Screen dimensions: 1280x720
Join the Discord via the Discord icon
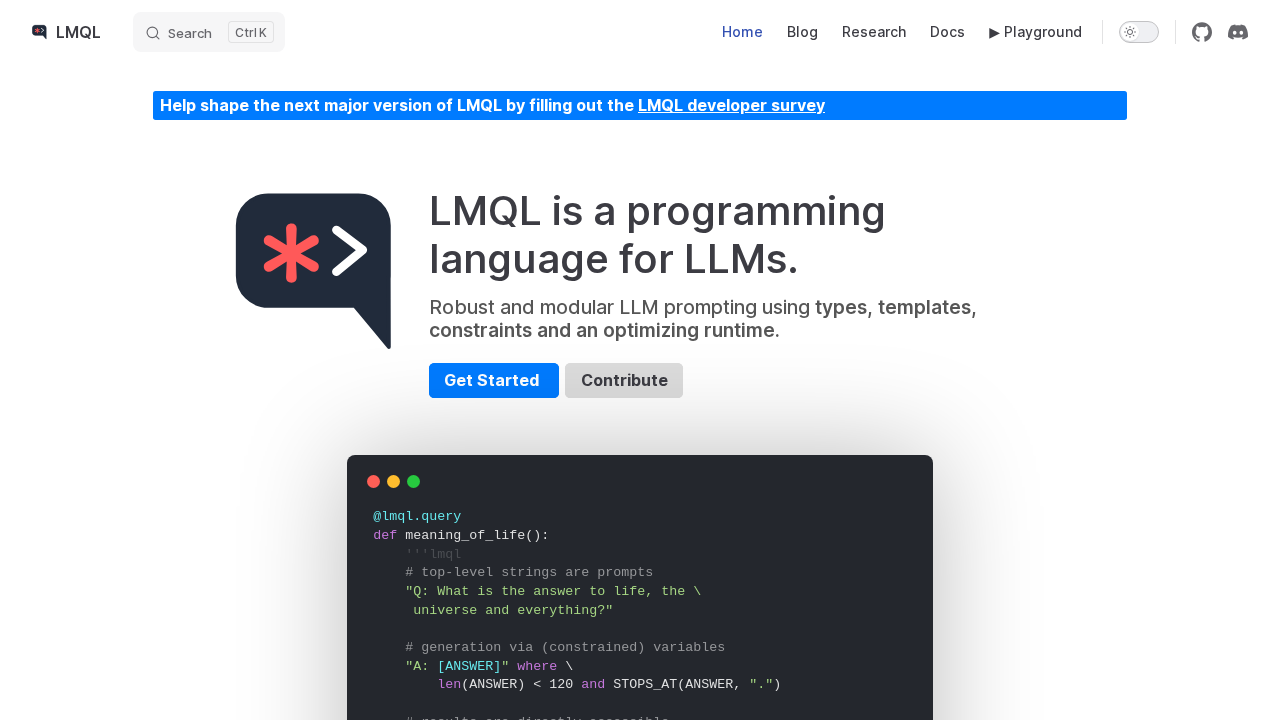1236,31
